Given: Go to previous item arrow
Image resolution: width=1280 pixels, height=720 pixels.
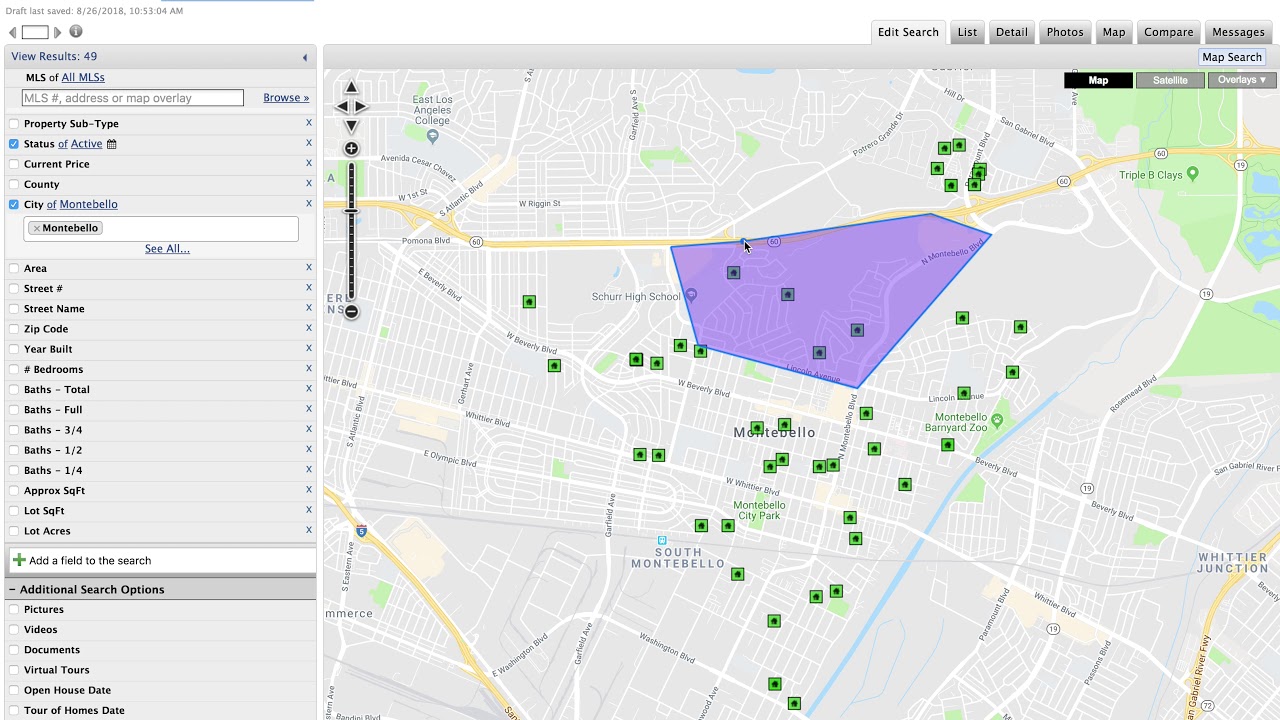Looking at the screenshot, I should 13,33.
